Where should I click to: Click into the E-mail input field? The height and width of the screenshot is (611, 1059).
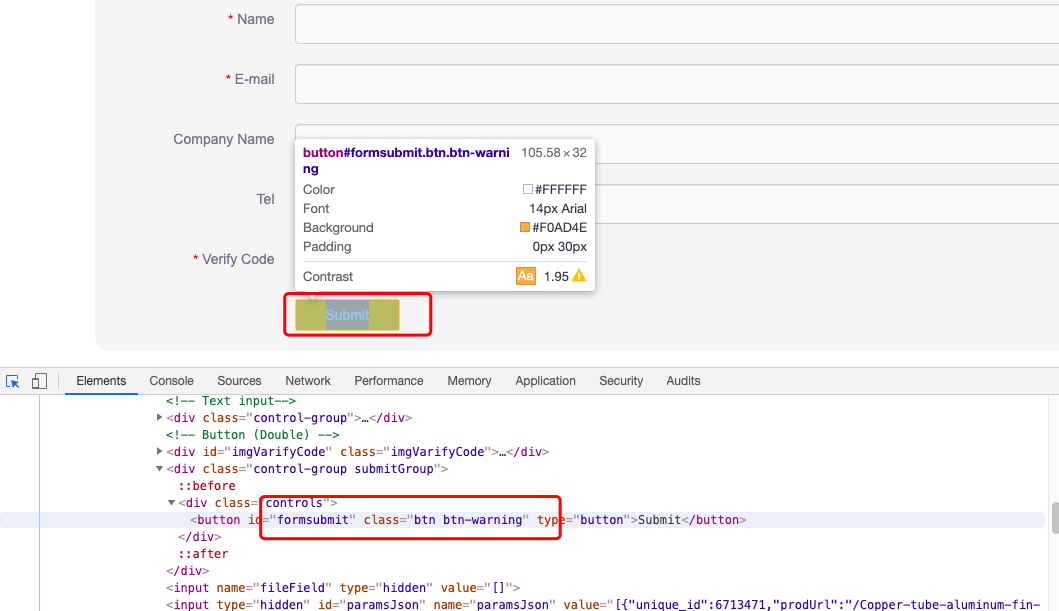coord(676,84)
